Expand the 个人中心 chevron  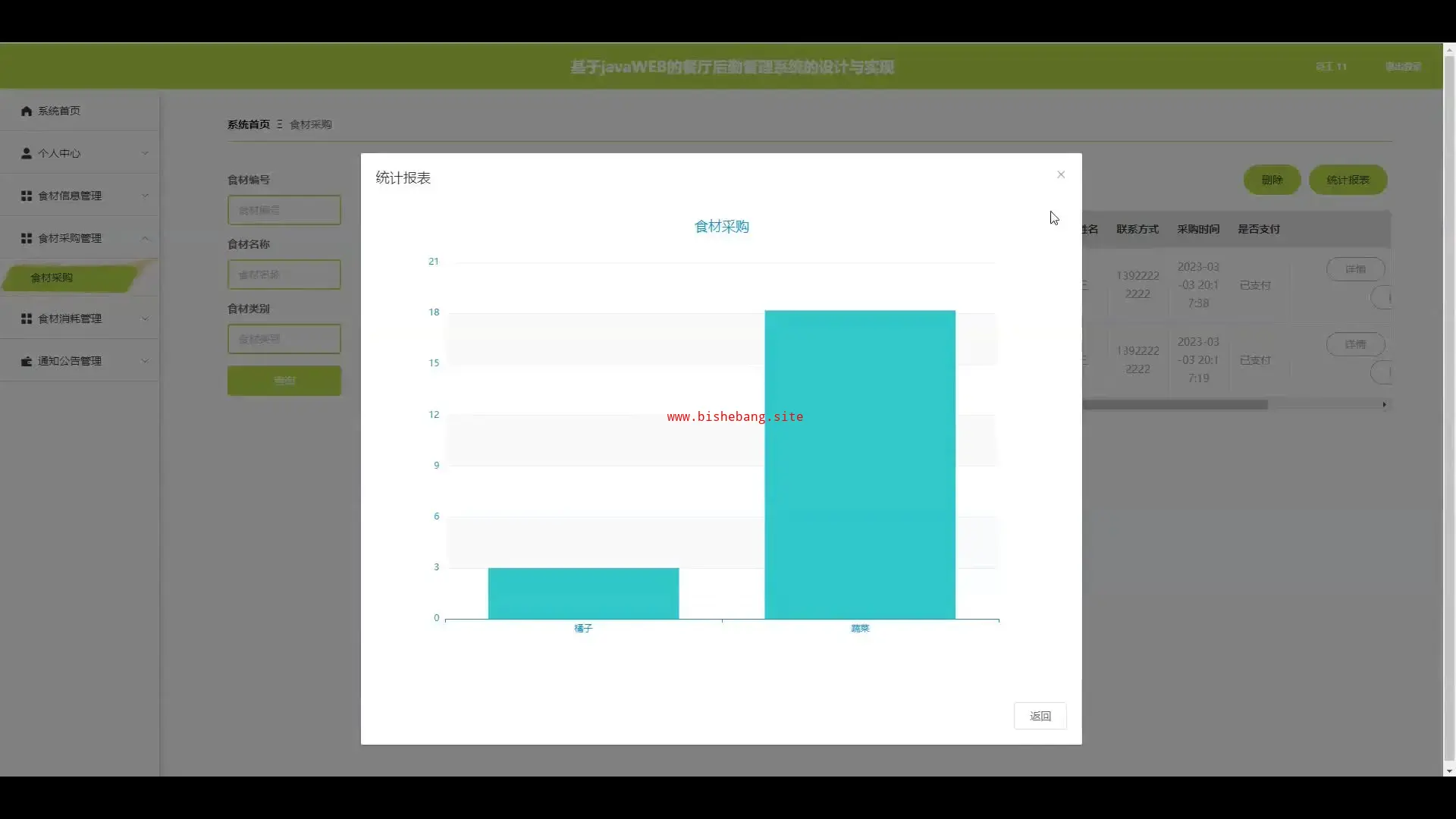click(x=145, y=153)
